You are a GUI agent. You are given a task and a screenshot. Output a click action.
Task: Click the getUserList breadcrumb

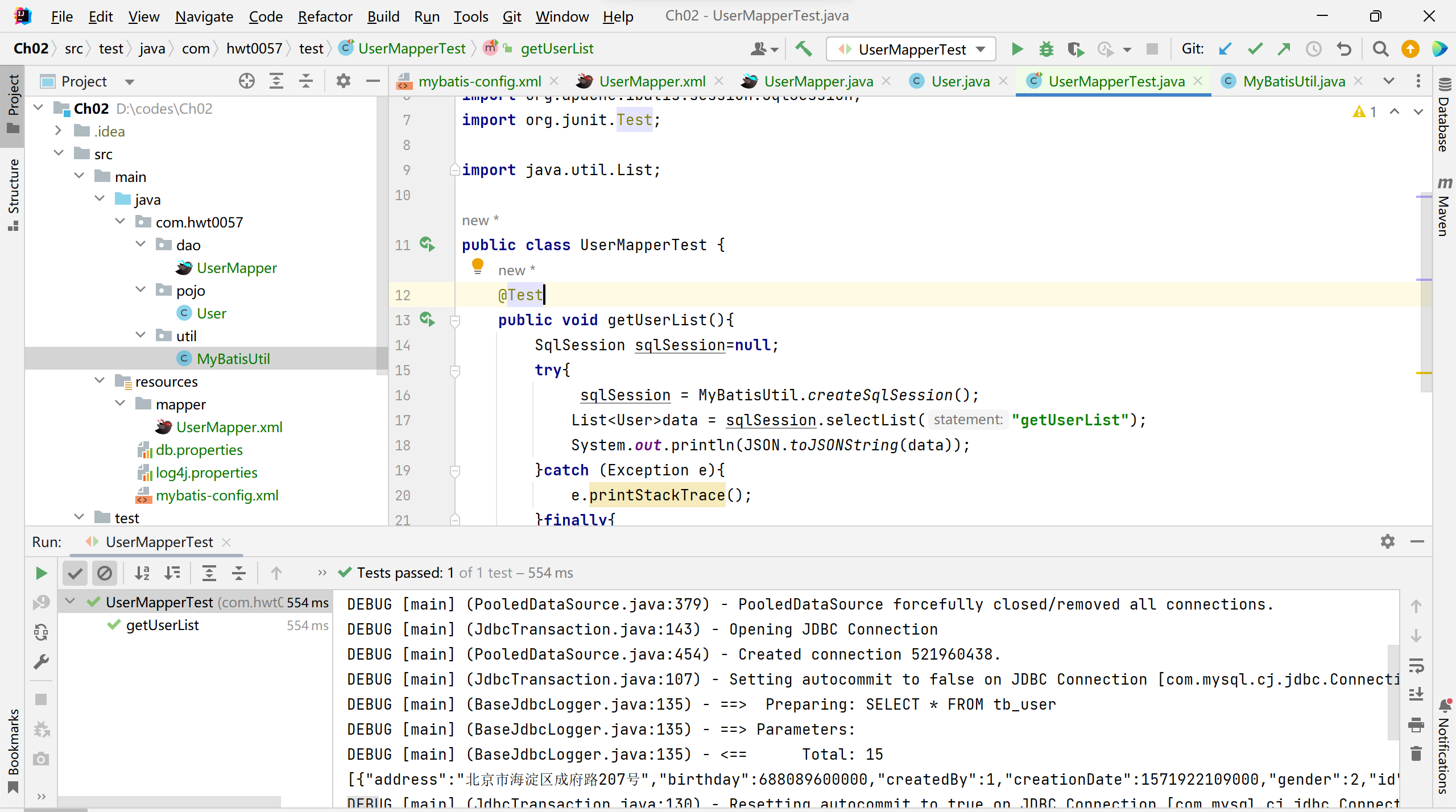[x=557, y=49]
